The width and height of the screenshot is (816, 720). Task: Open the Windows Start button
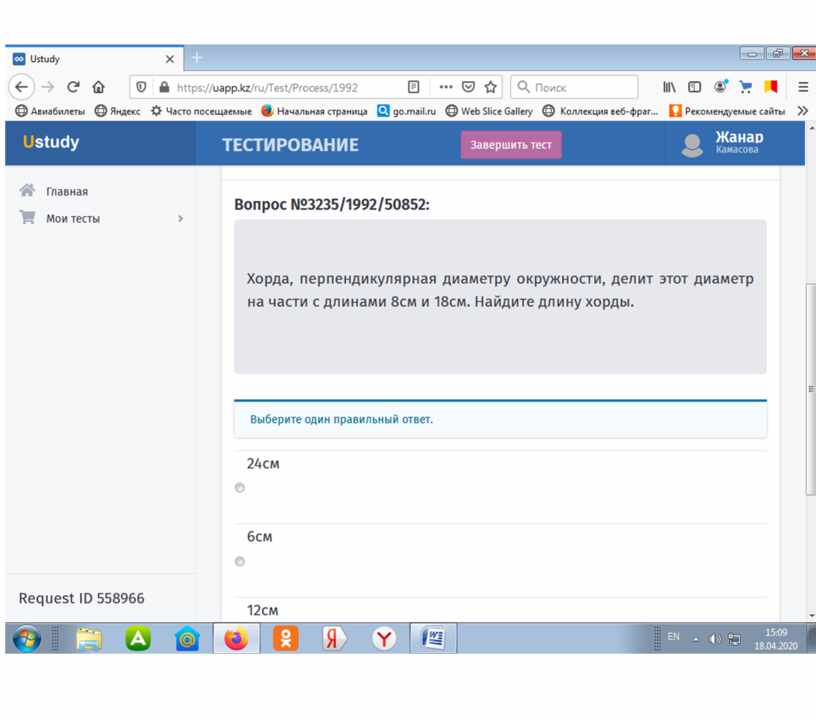pyautogui.click(x=27, y=638)
